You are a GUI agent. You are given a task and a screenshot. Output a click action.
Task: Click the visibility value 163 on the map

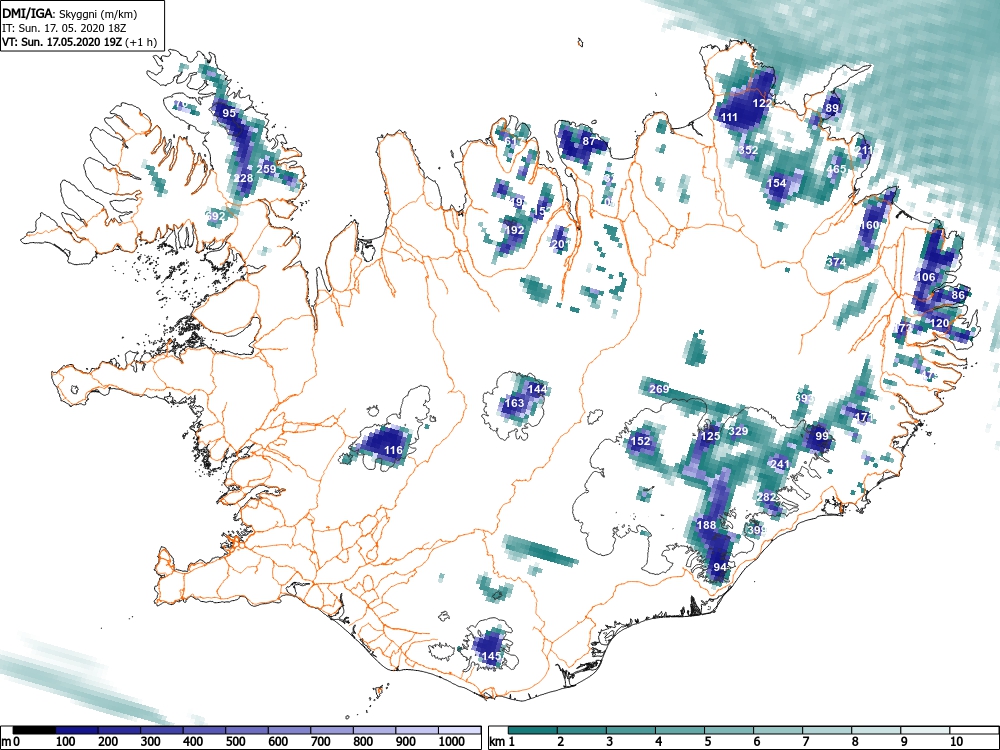pos(514,403)
